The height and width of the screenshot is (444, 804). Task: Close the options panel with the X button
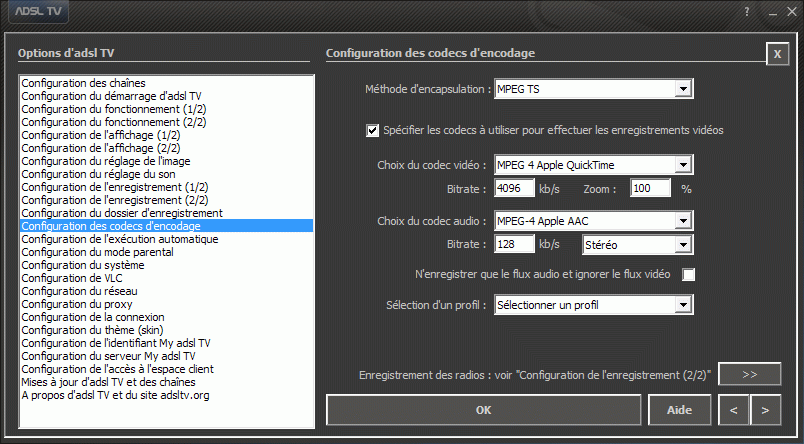pos(777,54)
